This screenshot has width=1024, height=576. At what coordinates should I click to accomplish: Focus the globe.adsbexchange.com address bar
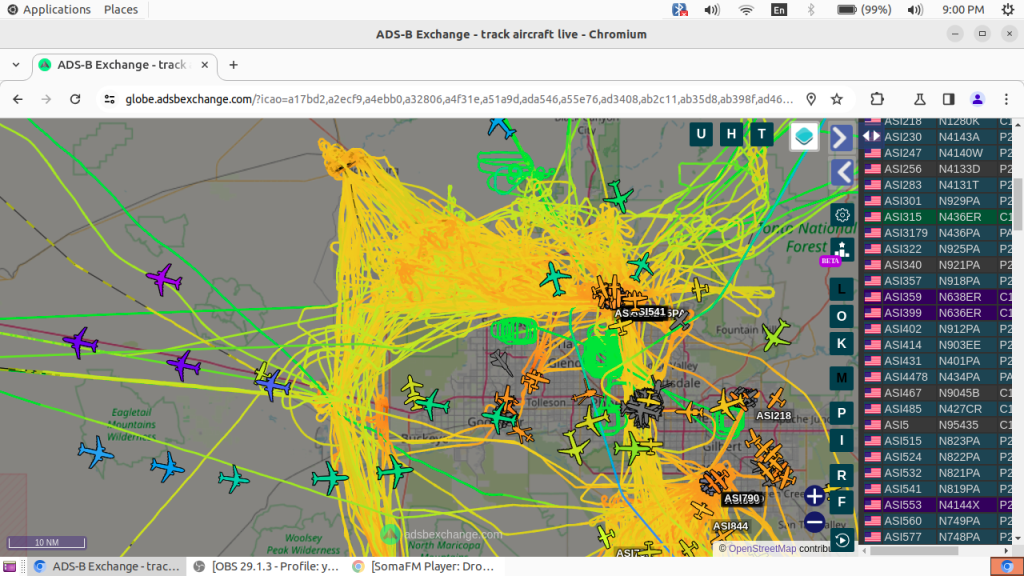point(459,99)
